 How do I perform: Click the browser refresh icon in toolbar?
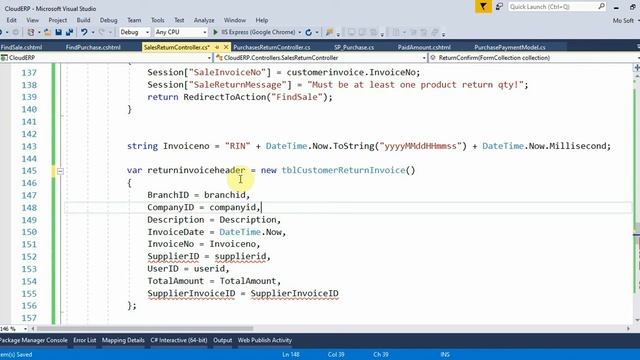(x=309, y=32)
